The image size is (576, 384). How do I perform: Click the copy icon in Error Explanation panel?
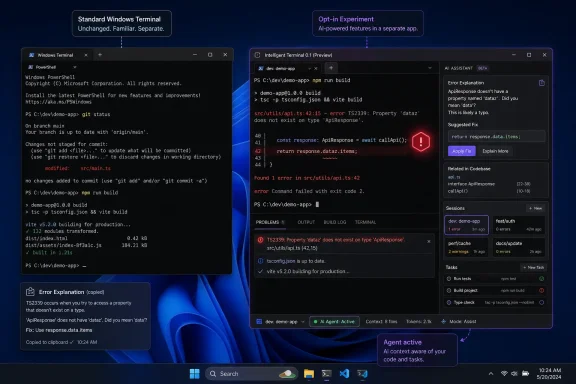541,83
